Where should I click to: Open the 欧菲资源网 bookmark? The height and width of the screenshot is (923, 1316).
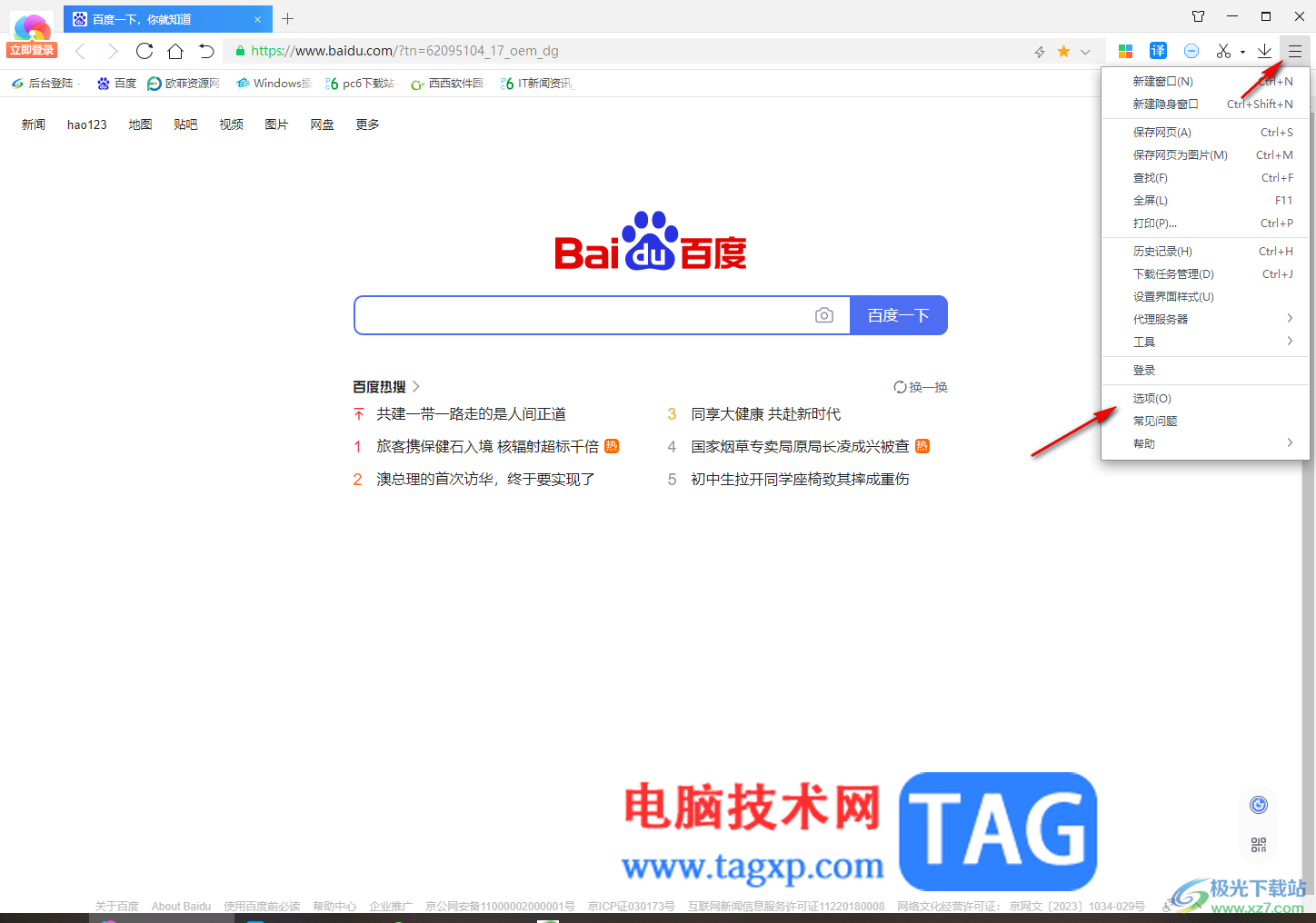[x=184, y=84]
